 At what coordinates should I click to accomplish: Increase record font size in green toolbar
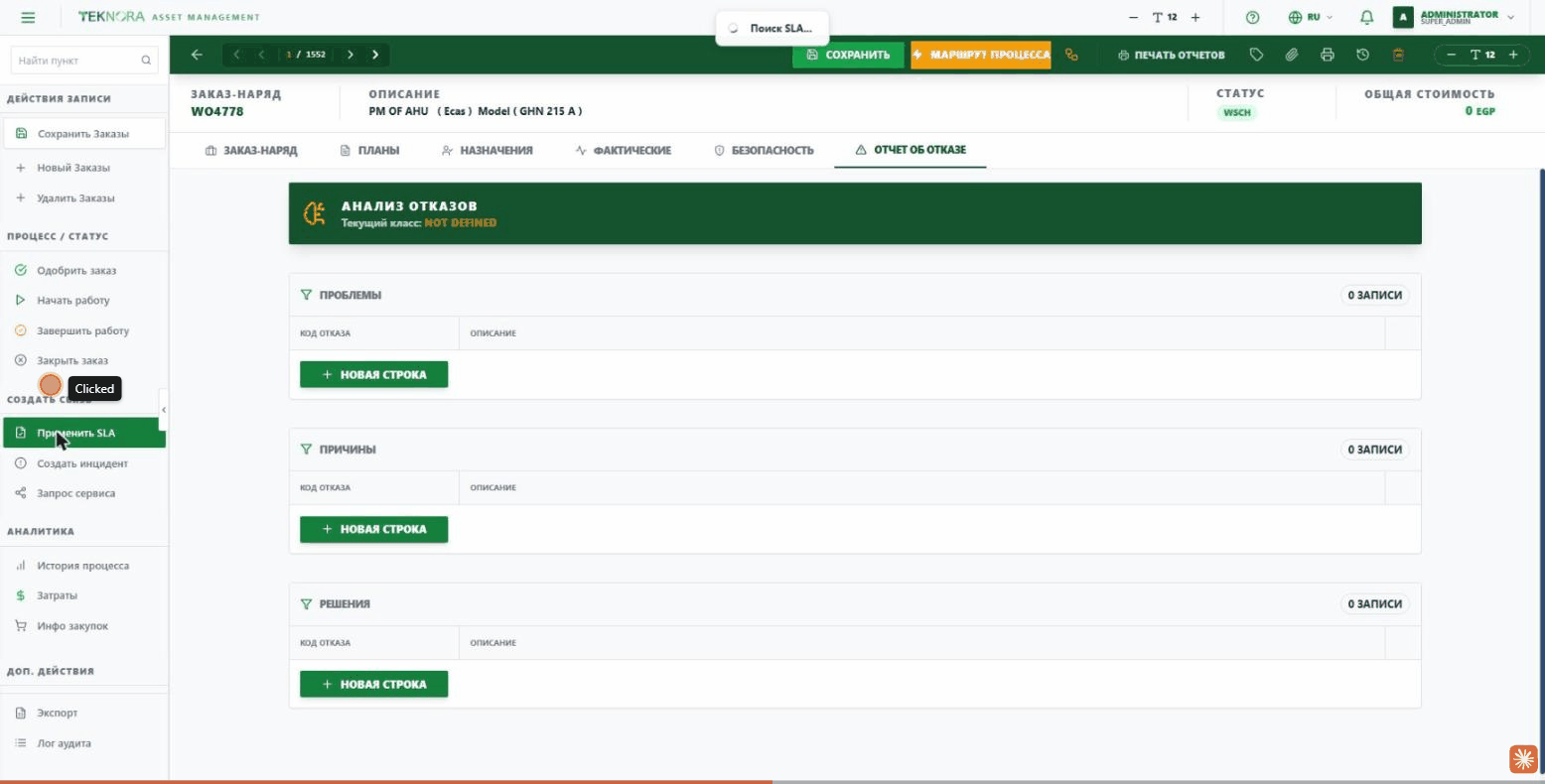(x=1513, y=55)
